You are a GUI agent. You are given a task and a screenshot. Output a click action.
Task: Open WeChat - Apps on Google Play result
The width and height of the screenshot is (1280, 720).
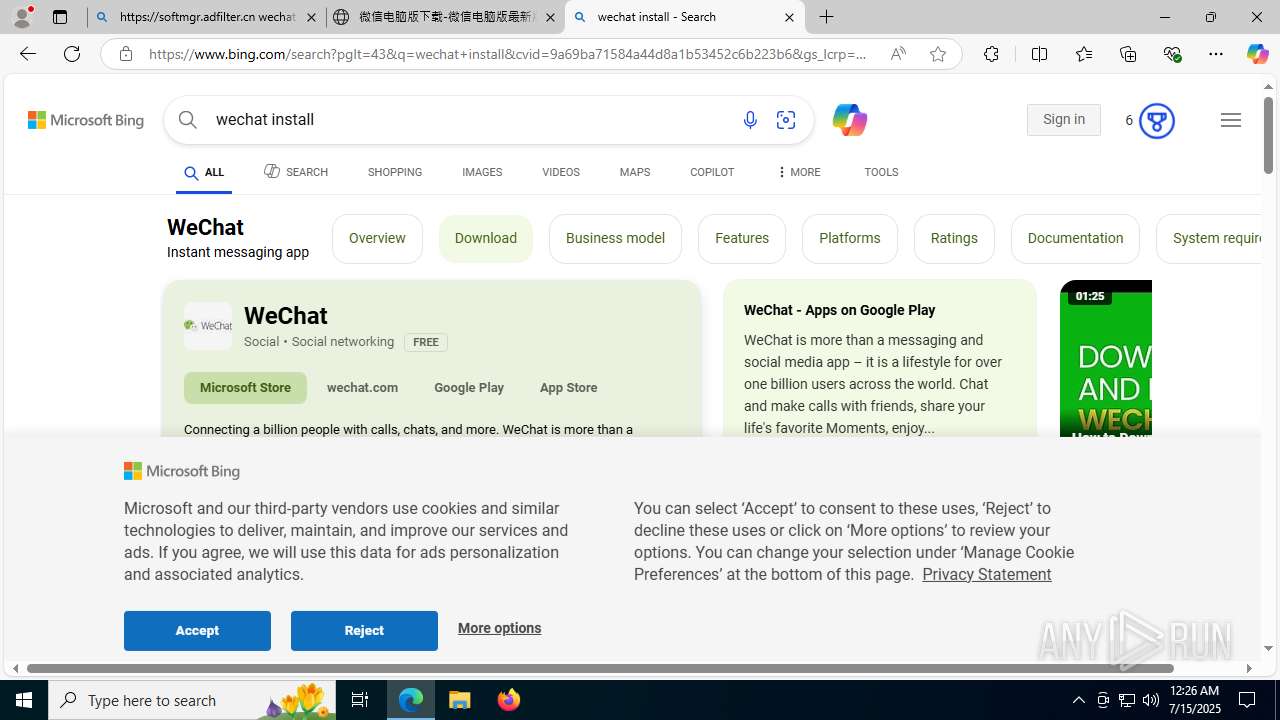click(x=840, y=310)
